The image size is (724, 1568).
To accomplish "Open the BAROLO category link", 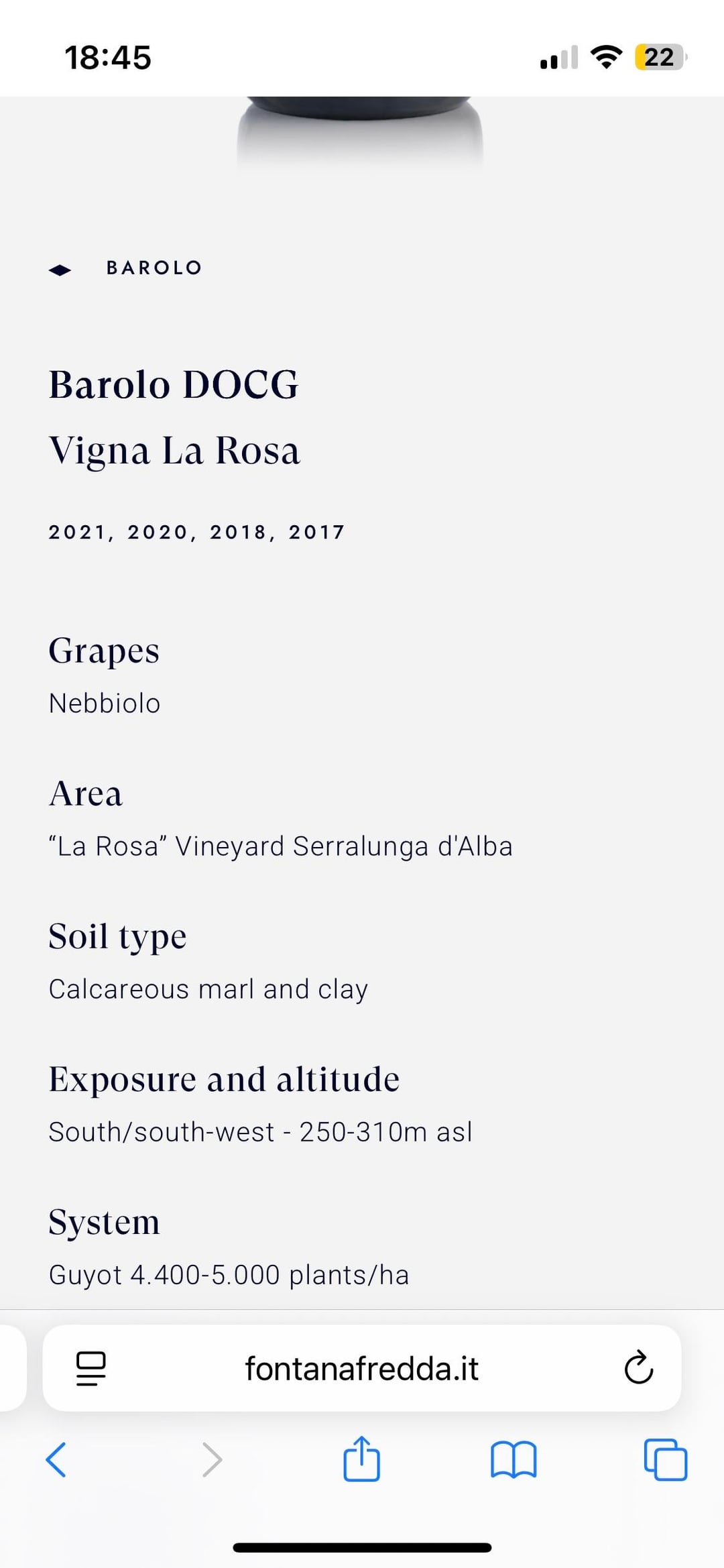I will tap(154, 268).
